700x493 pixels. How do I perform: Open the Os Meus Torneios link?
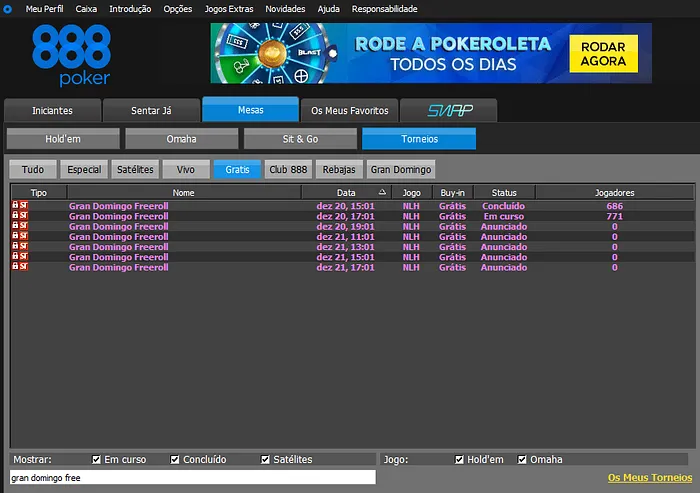point(650,477)
